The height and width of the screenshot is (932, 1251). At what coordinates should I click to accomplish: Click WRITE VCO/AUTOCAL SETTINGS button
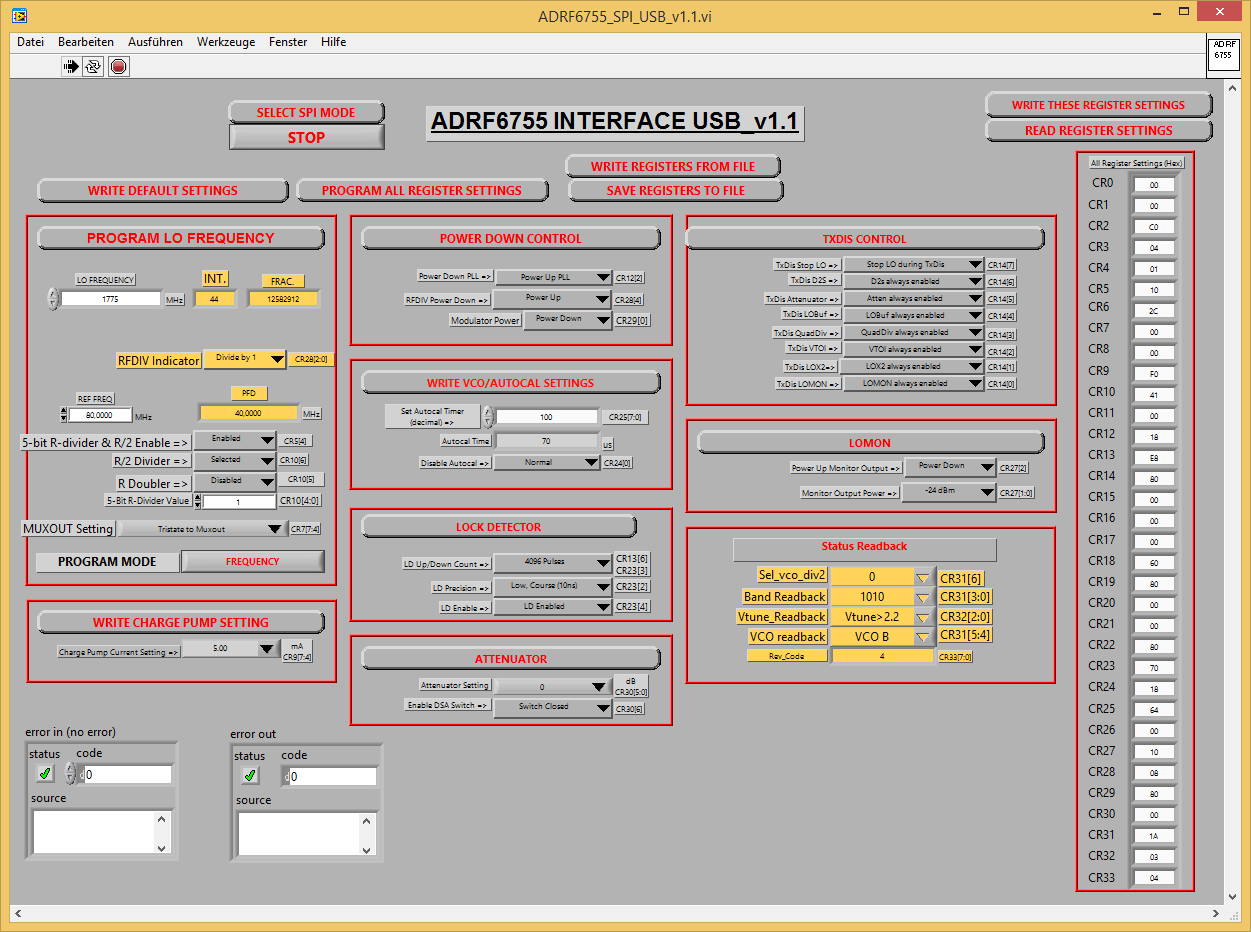point(510,382)
